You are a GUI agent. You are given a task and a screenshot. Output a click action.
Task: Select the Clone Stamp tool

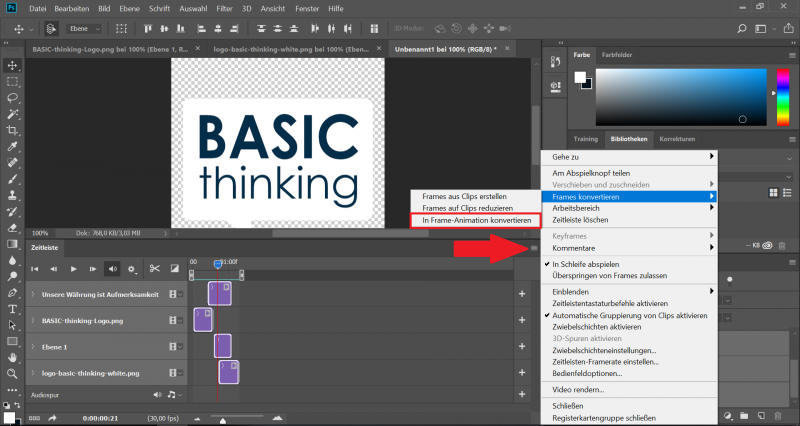pos(12,195)
